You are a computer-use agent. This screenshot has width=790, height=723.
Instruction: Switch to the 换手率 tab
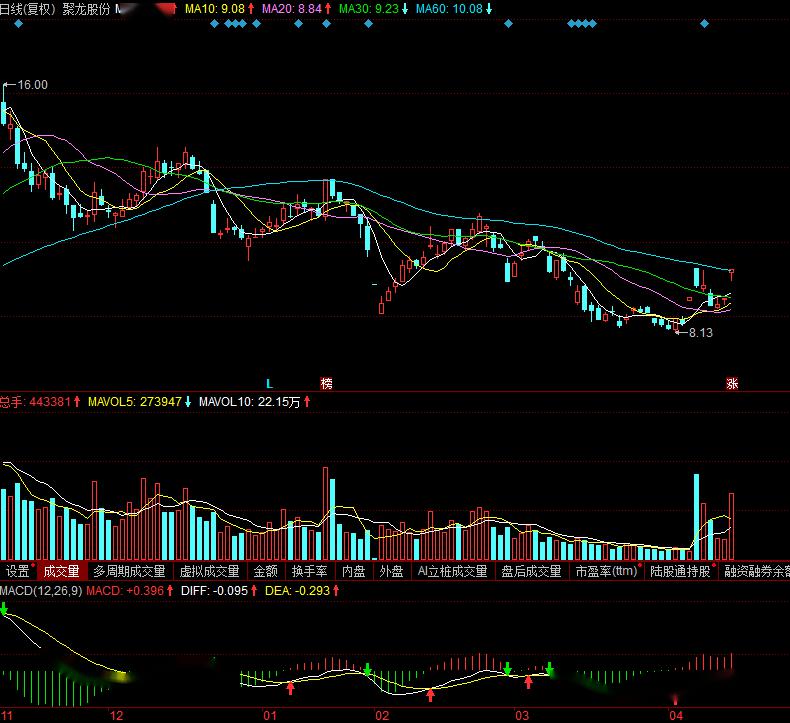(309, 571)
